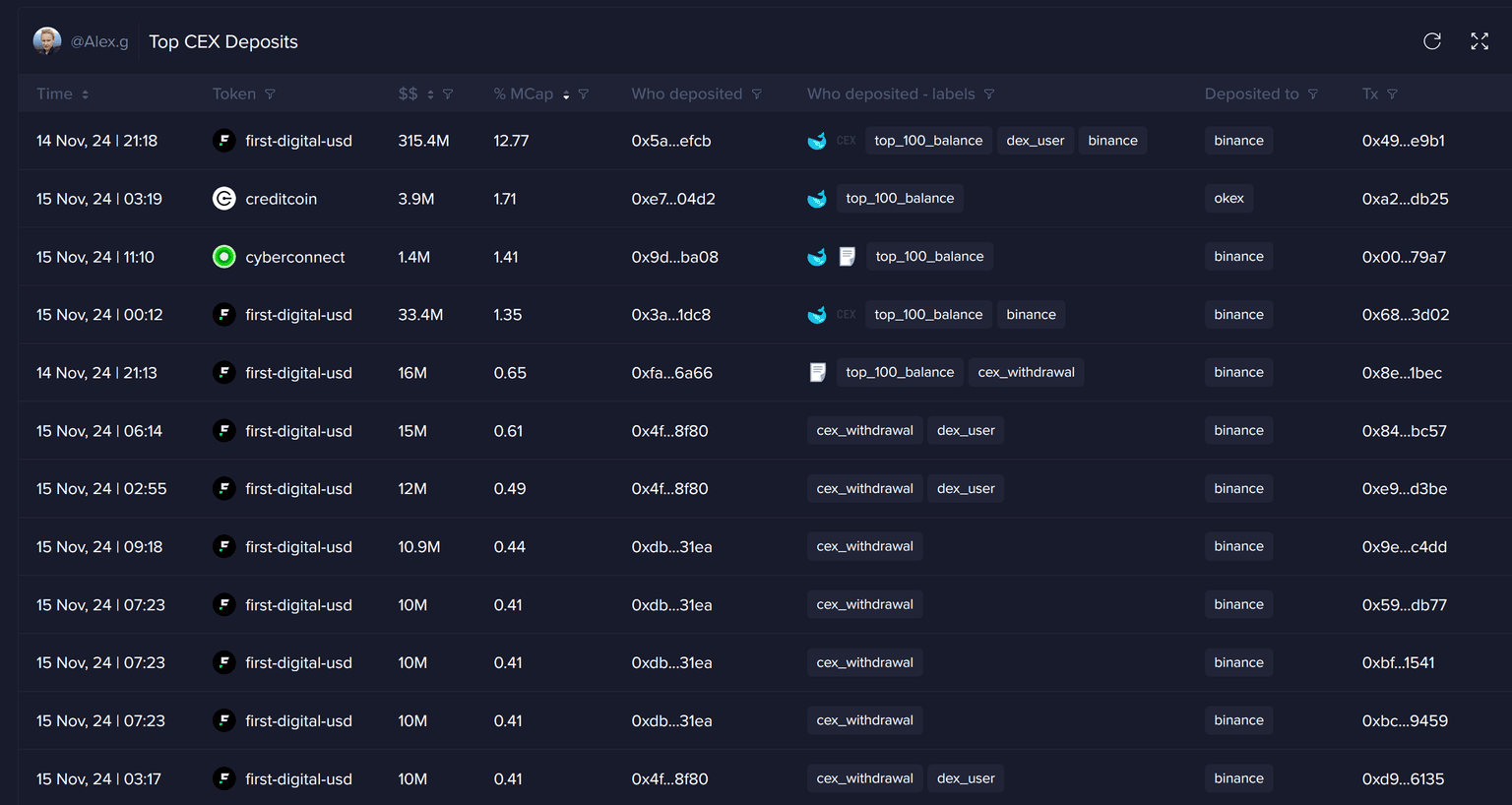Open the Token column filter
Image resolution: width=1512 pixels, height=805 pixels.
[x=270, y=94]
